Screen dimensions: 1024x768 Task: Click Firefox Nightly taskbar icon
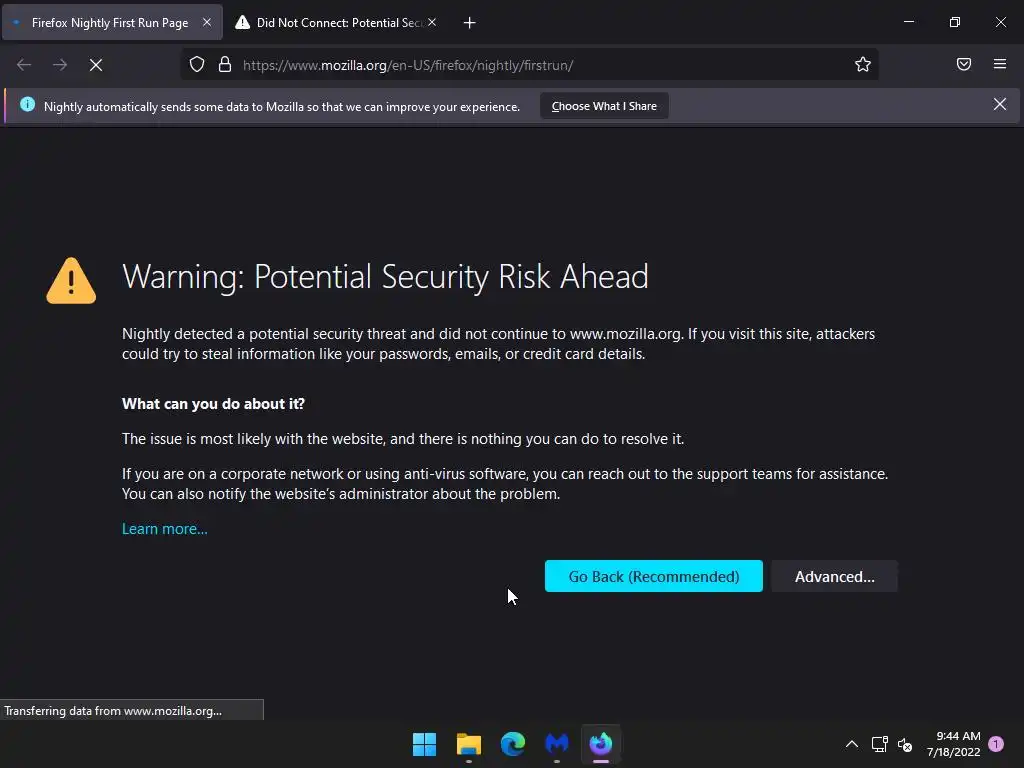click(601, 744)
